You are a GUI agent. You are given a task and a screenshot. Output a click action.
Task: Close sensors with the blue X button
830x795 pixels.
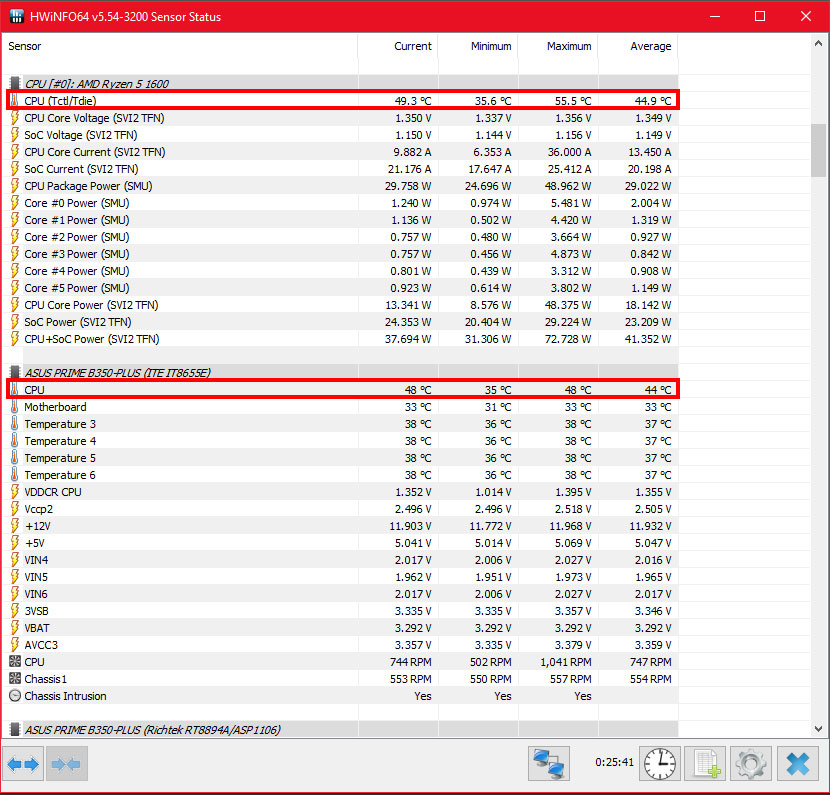(x=797, y=764)
